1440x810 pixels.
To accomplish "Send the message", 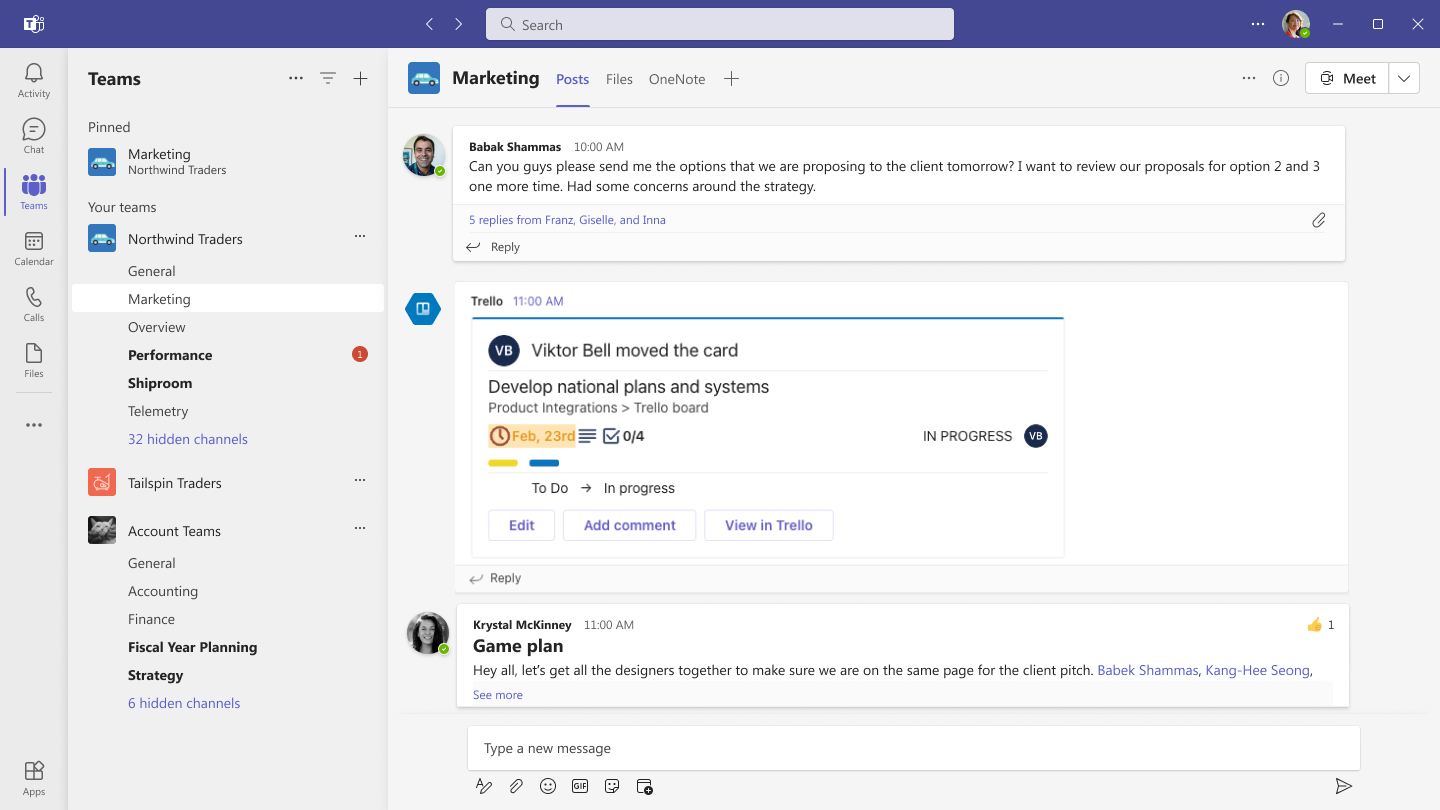I will [x=1344, y=786].
